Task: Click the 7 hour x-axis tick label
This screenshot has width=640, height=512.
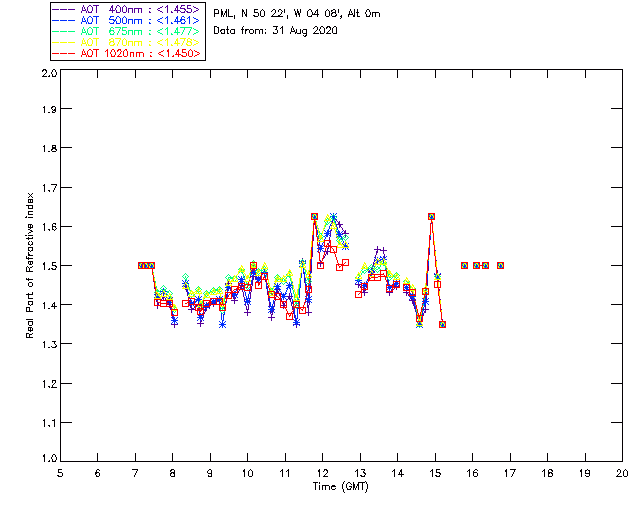Action: (135, 473)
